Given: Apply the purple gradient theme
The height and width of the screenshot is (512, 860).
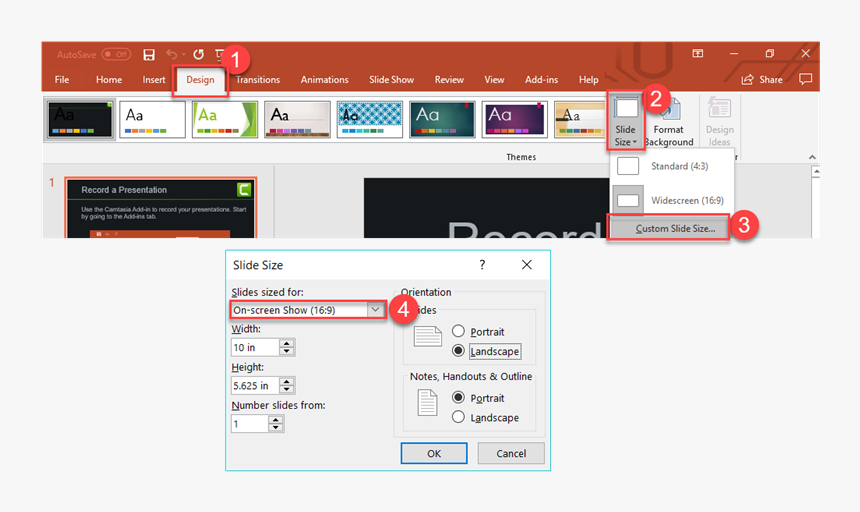Looking at the screenshot, I should [514, 119].
